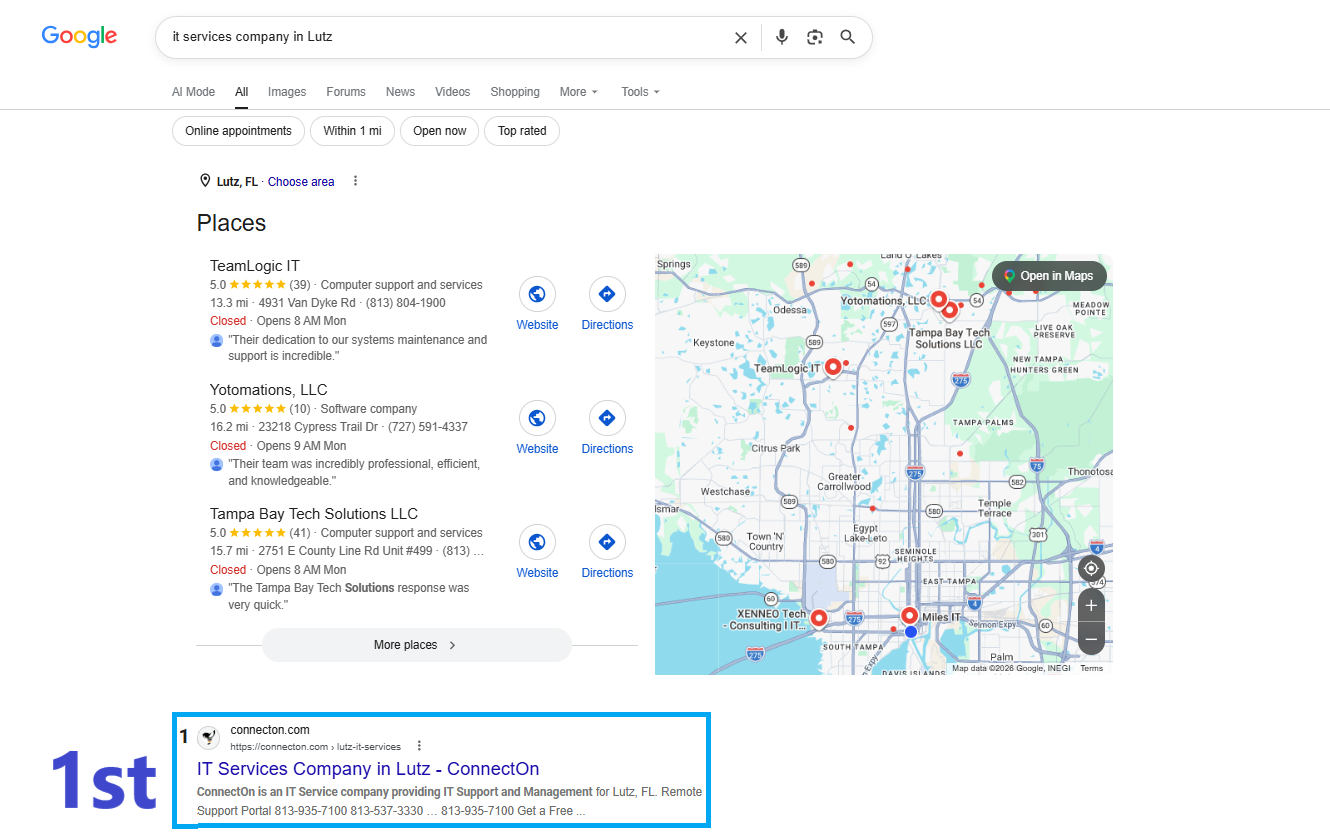Viewport: 1330px width, 834px height.
Task: Click the Choose area link
Action: (x=301, y=182)
